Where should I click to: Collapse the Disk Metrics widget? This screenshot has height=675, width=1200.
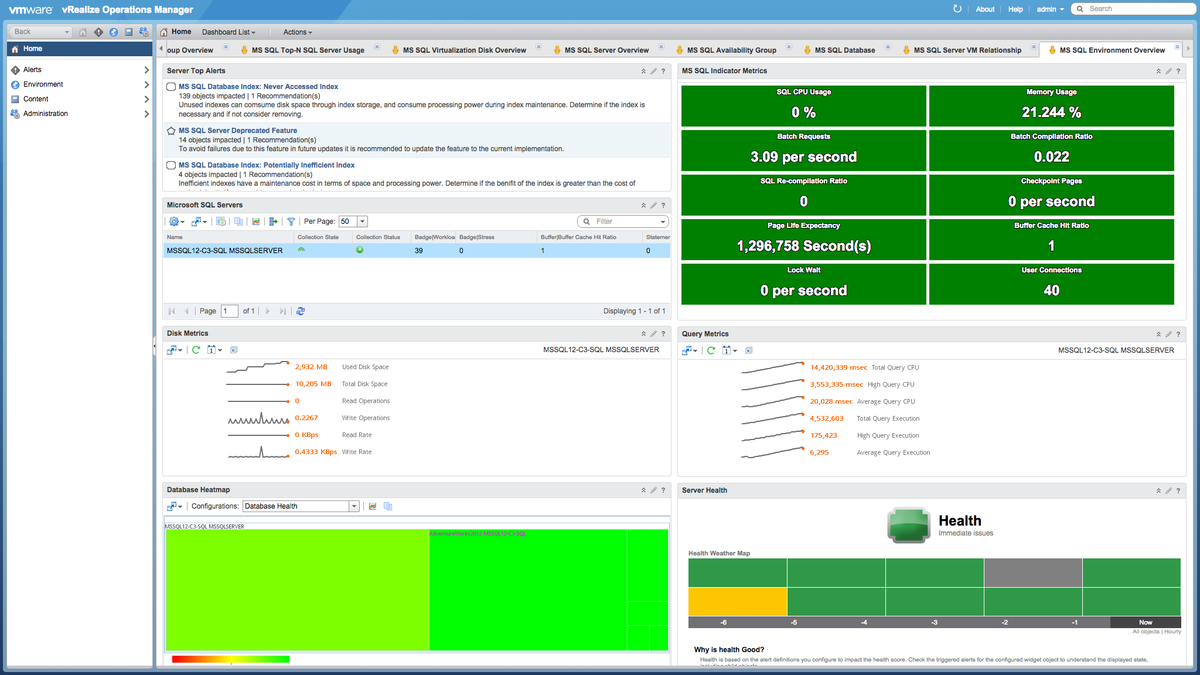pos(643,334)
